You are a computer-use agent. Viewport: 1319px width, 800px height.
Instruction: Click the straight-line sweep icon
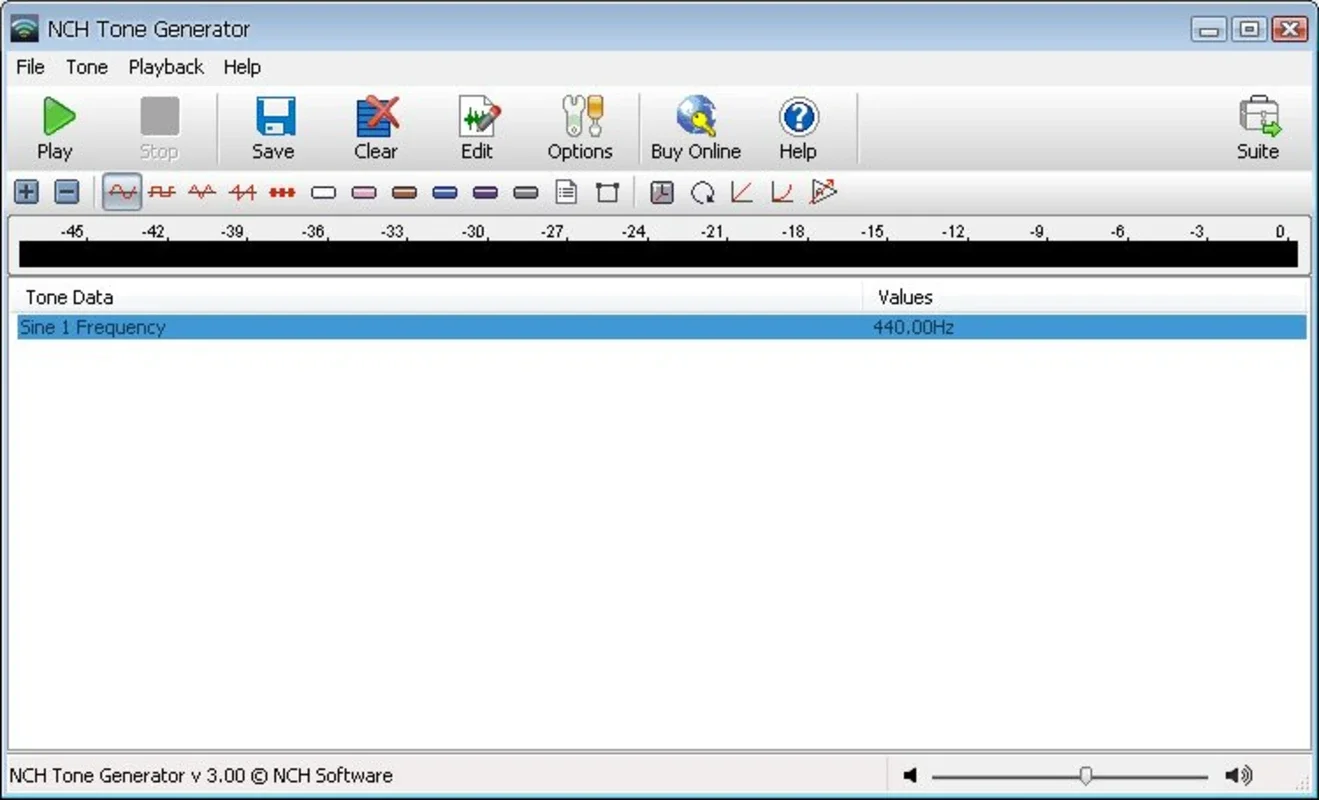(x=742, y=192)
